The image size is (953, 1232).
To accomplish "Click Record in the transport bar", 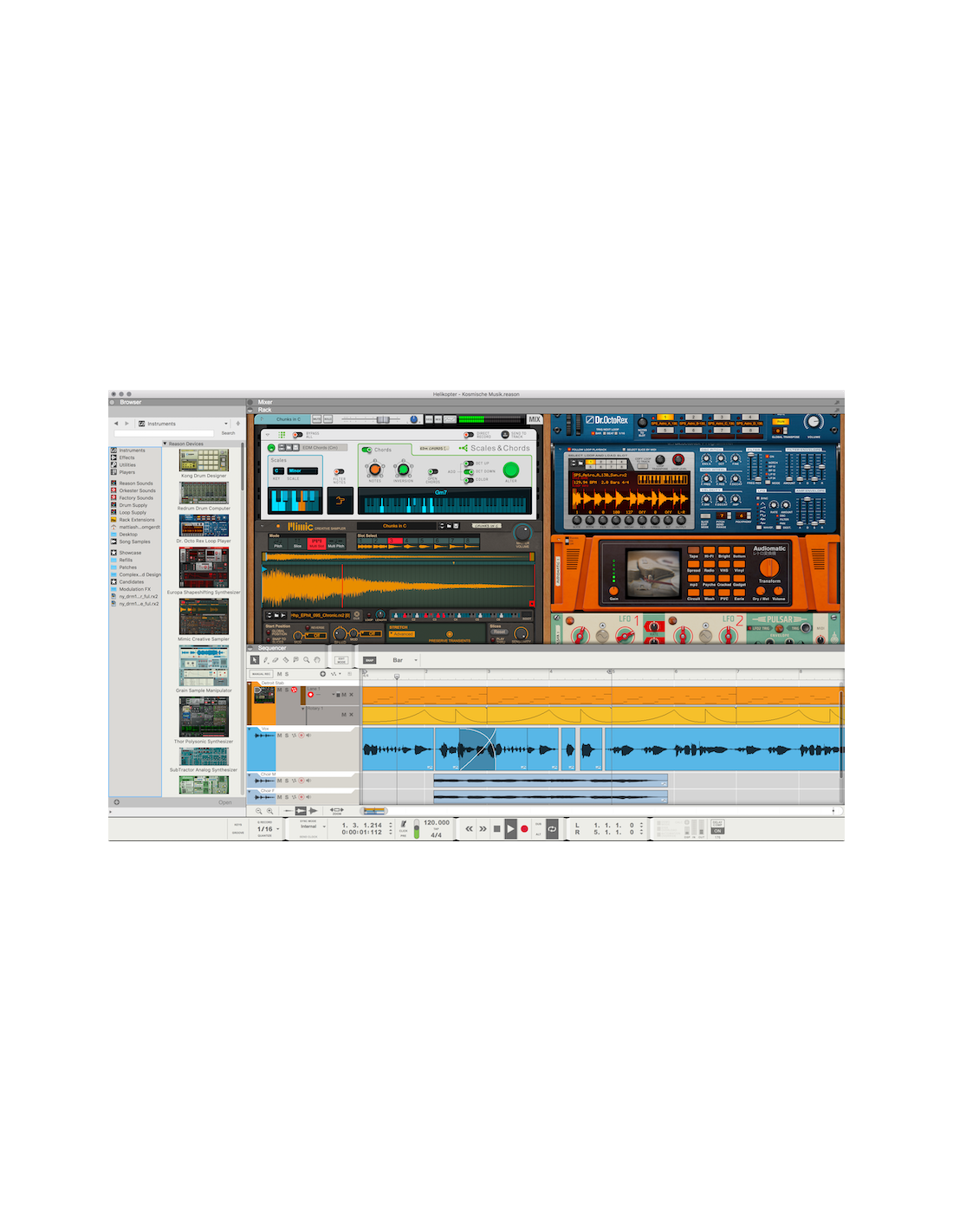I will [524, 829].
